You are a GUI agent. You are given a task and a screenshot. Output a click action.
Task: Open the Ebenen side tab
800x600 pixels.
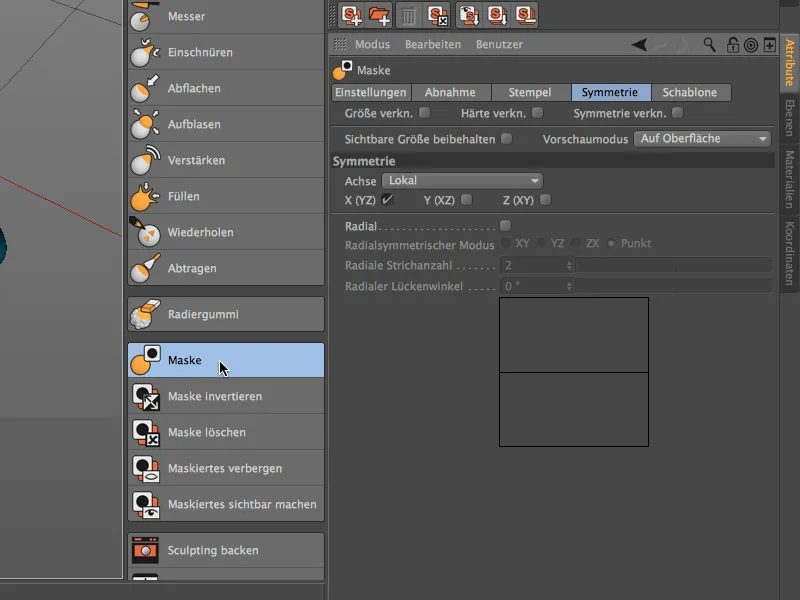click(789, 118)
